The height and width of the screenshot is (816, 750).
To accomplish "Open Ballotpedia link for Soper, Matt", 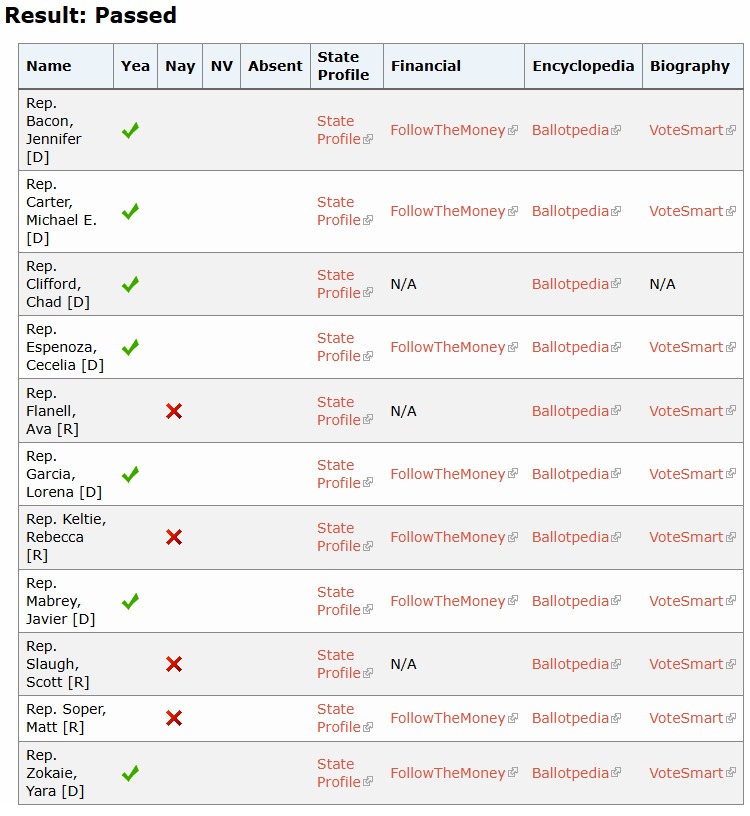I will coord(576,718).
